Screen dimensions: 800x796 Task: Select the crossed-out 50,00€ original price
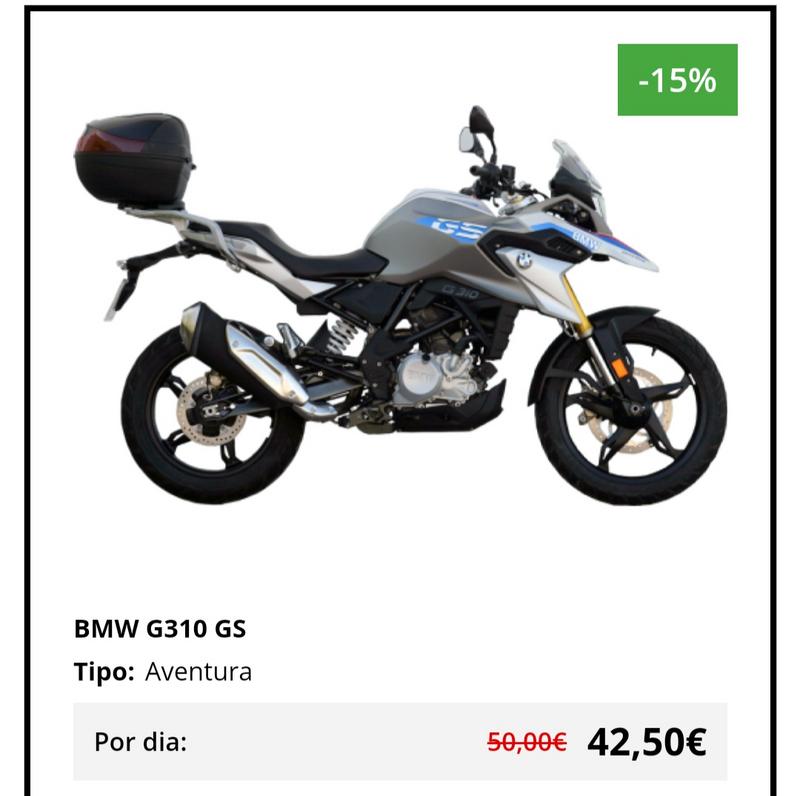coord(527,742)
